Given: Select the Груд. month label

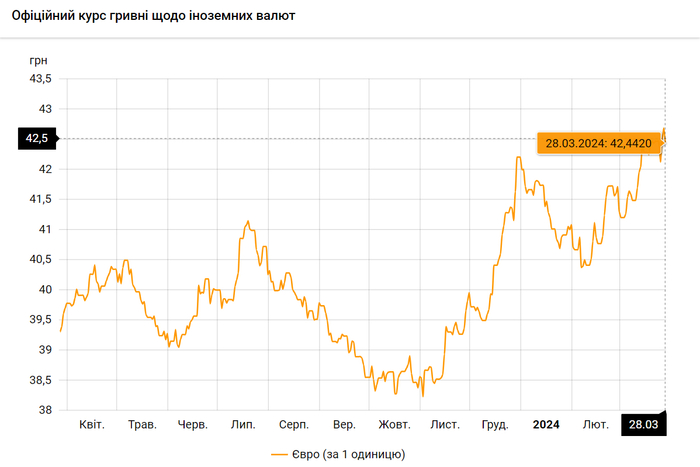Looking at the screenshot, I should pyautogui.click(x=495, y=424).
